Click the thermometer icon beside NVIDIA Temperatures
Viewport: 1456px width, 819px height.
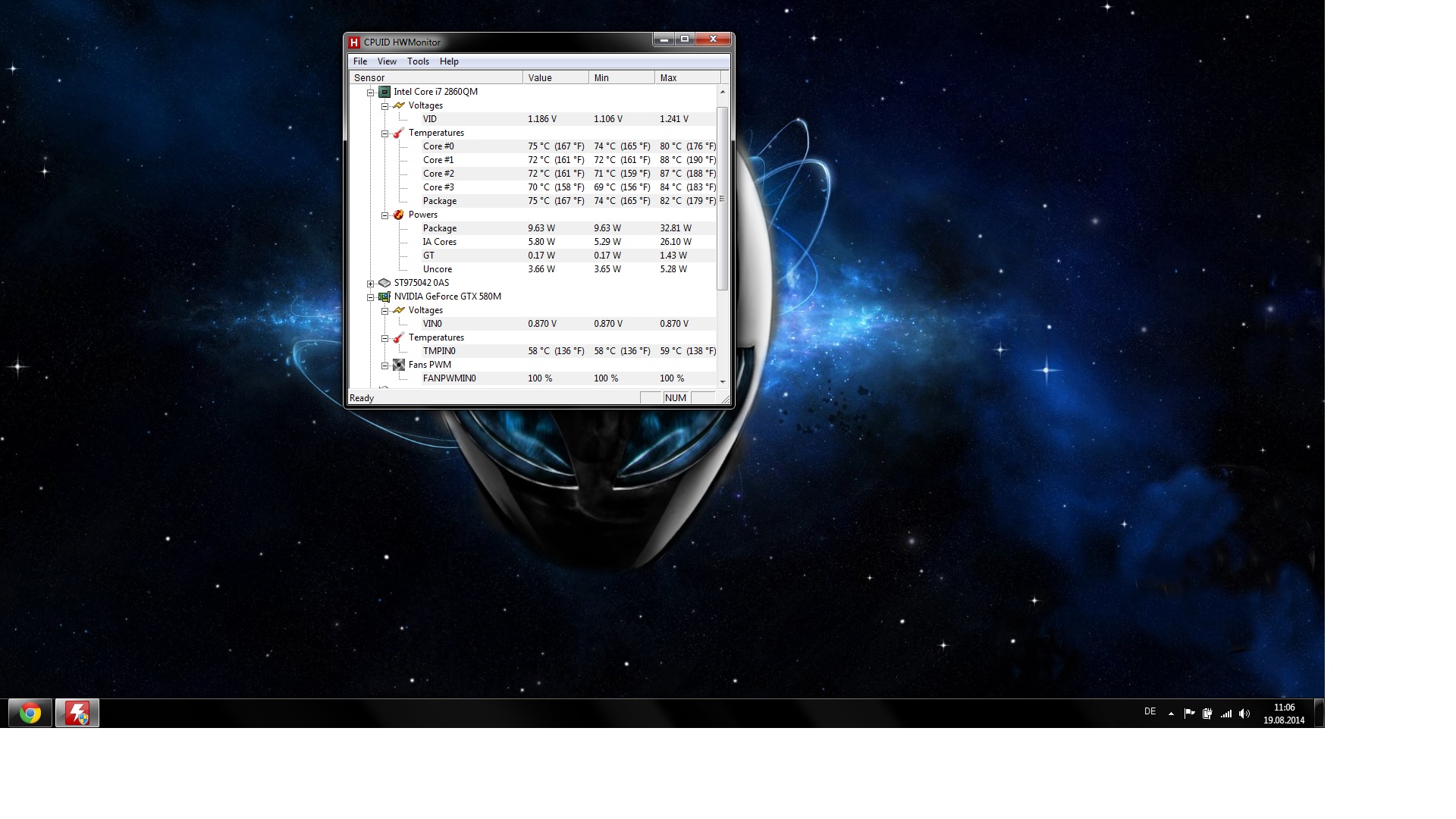[x=399, y=337]
